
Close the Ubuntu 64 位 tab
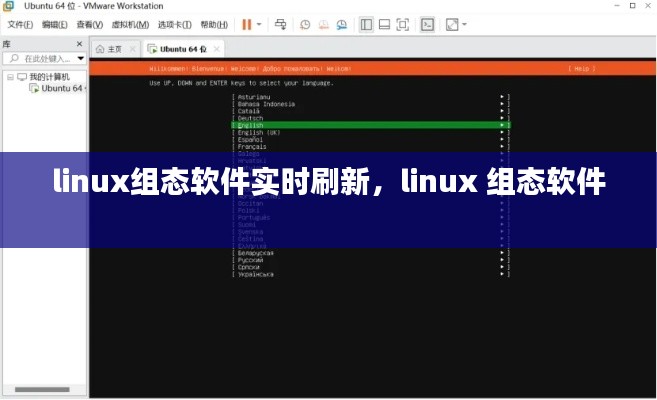pyautogui.click(x=217, y=49)
